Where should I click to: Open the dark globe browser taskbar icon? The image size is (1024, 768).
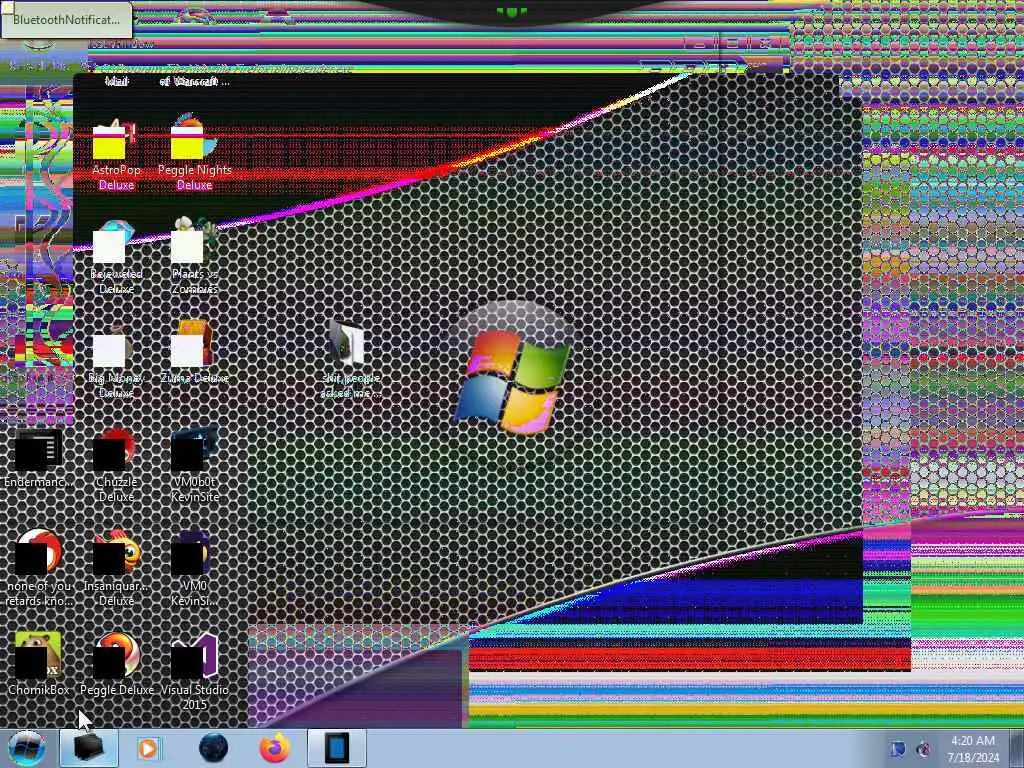[213, 748]
